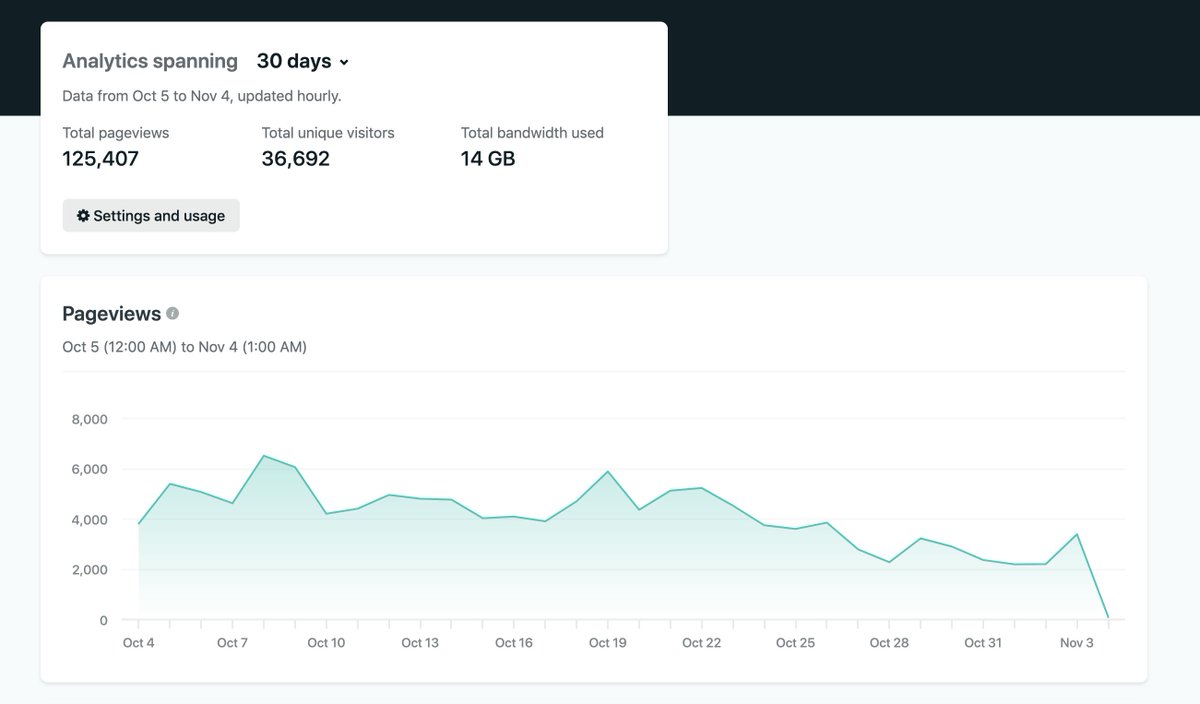Expand the 30 days duration dropdown
The width and height of the screenshot is (1200, 704).
coord(295,61)
